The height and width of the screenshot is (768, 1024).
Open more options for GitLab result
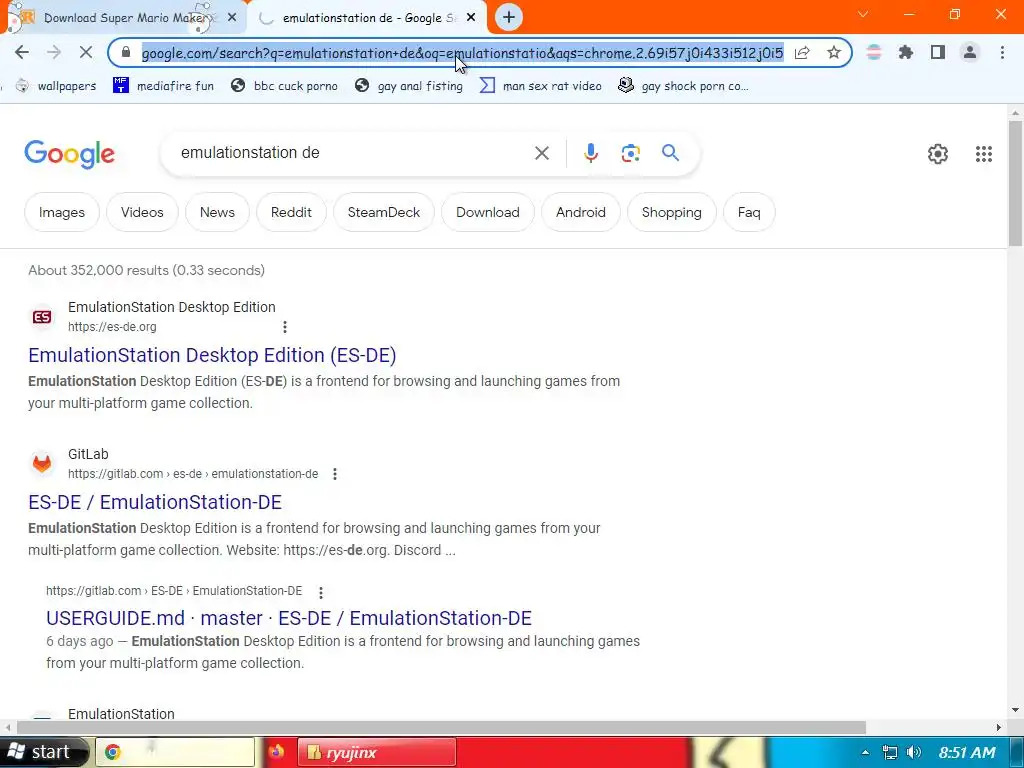(x=335, y=473)
